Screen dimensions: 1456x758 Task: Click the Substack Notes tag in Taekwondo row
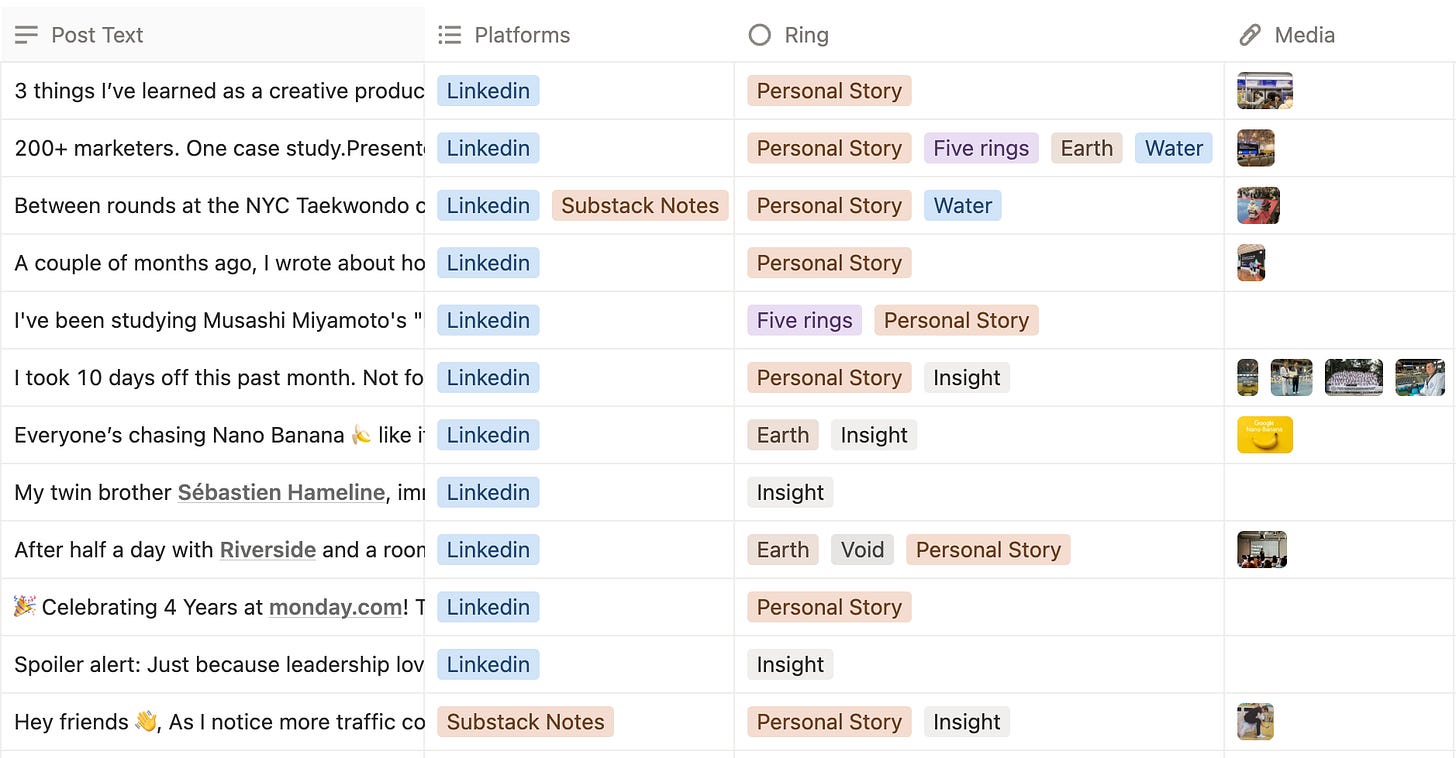click(640, 206)
